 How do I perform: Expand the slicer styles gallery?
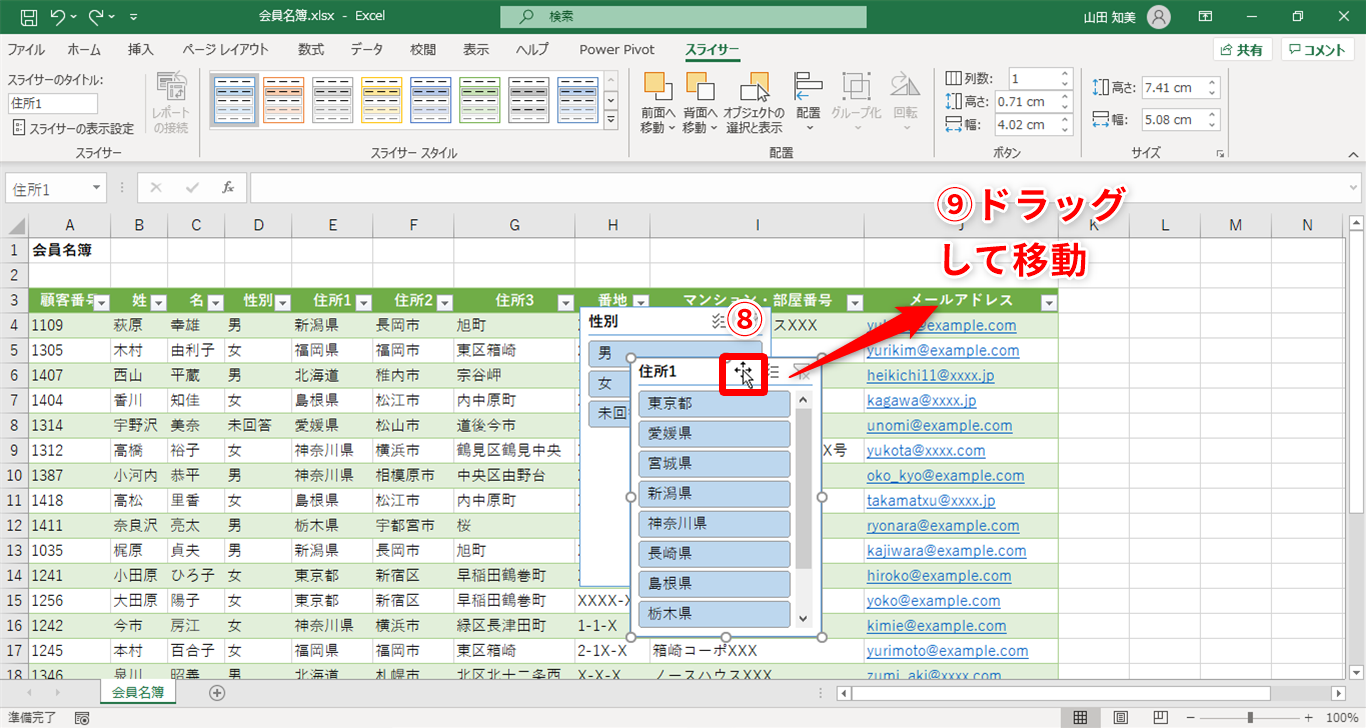coord(611,120)
